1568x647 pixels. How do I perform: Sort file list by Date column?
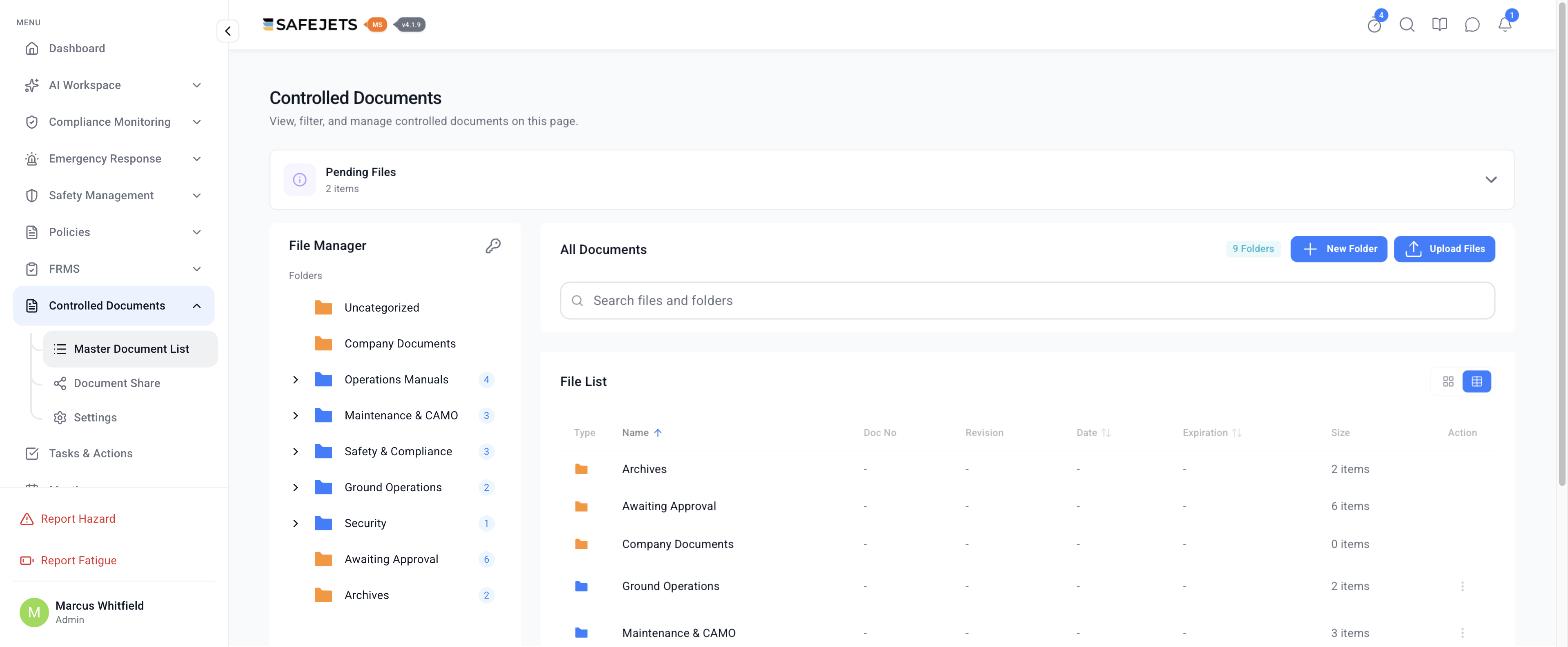click(1093, 433)
